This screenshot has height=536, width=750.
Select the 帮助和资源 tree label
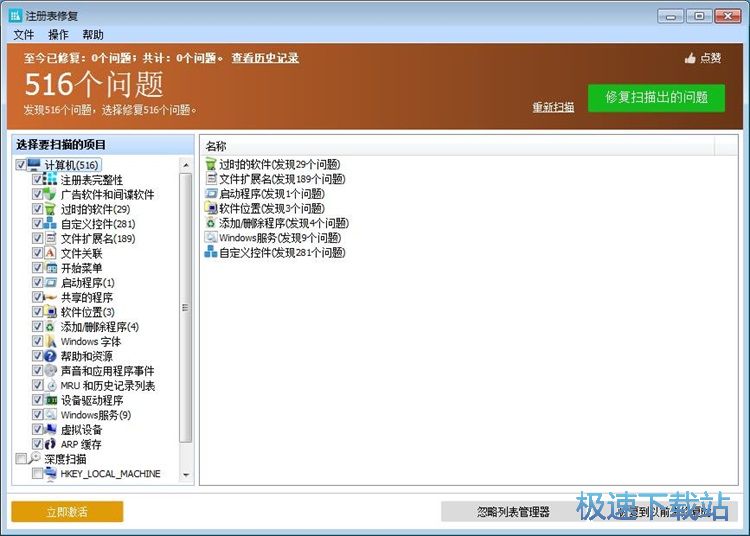click(x=87, y=356)
